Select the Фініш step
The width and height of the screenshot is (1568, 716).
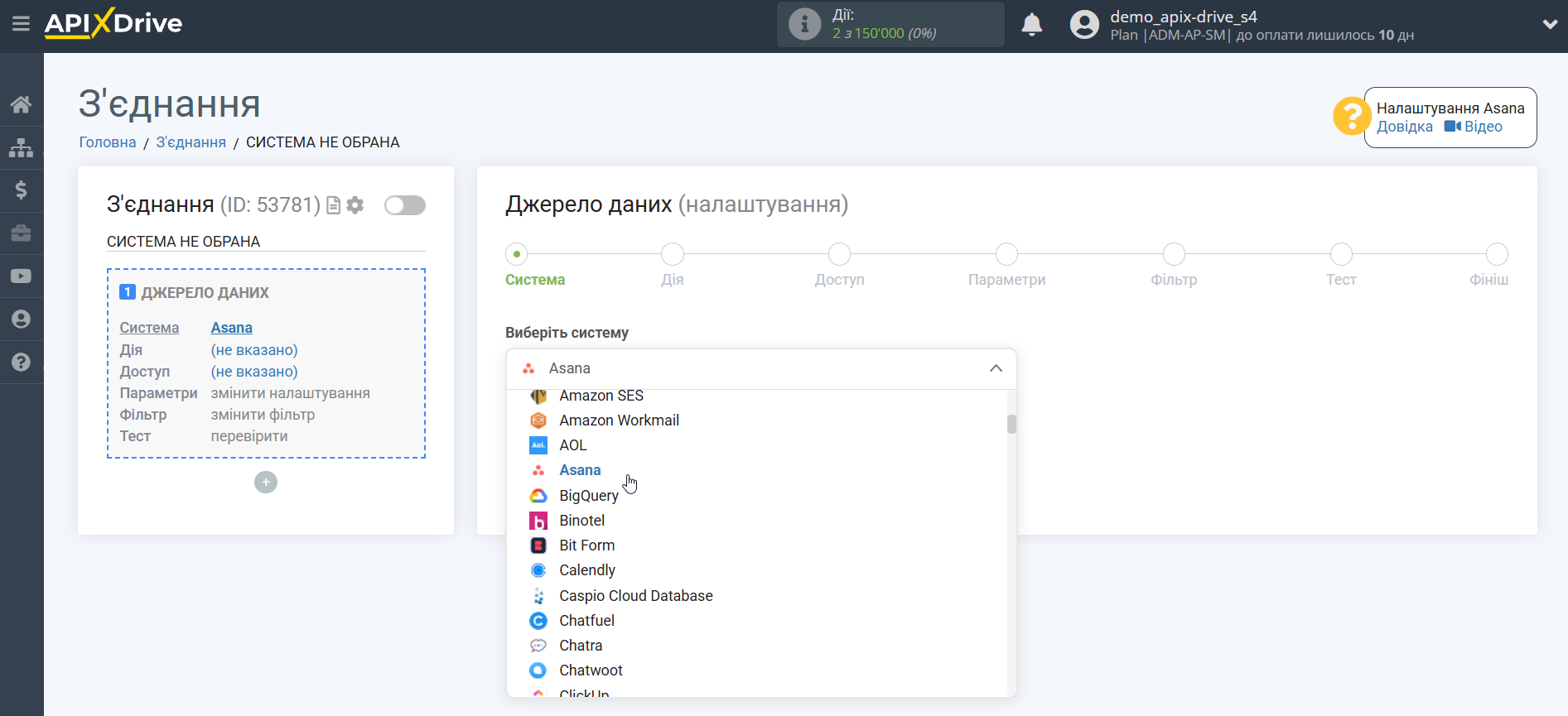coord(1497,254)
